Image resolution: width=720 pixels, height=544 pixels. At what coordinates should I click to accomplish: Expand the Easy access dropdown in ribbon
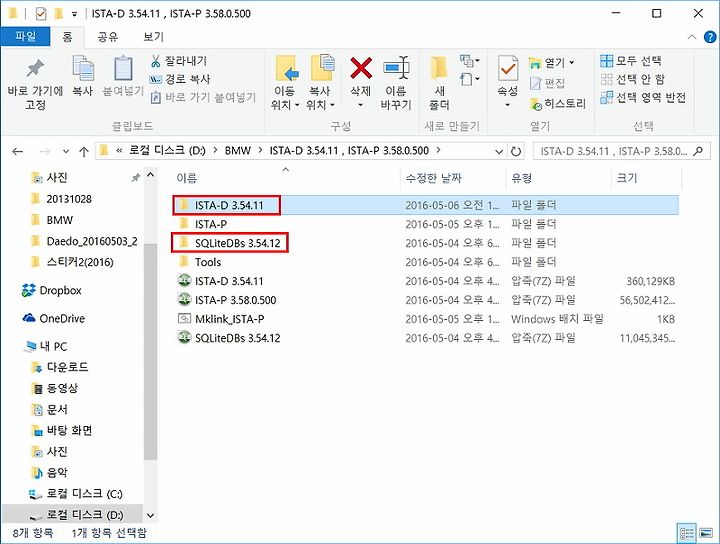[x=470, y=79]
